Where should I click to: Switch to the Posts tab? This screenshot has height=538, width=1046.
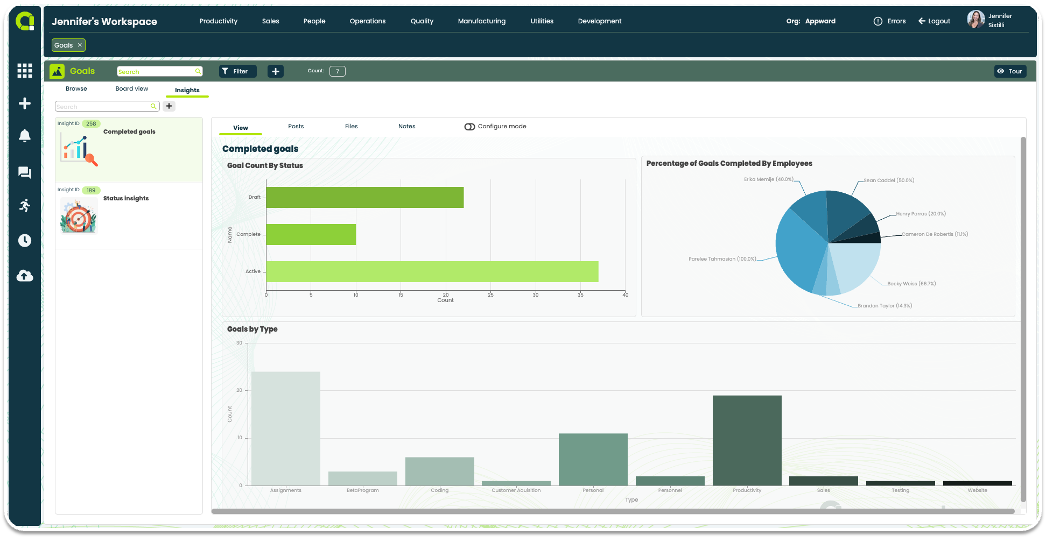point(296,126)
